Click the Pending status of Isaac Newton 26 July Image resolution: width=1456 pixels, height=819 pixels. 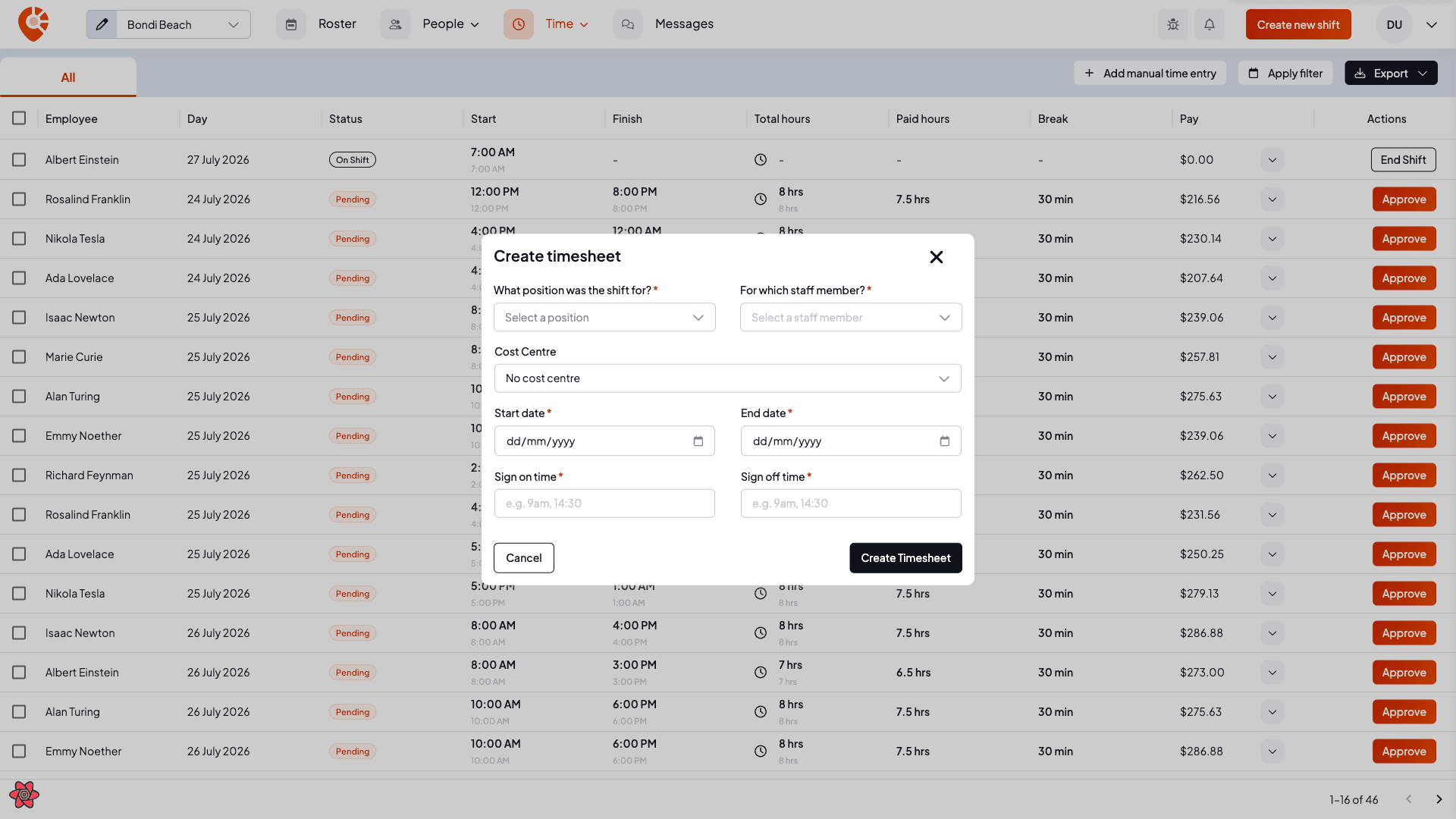[353, 633]
